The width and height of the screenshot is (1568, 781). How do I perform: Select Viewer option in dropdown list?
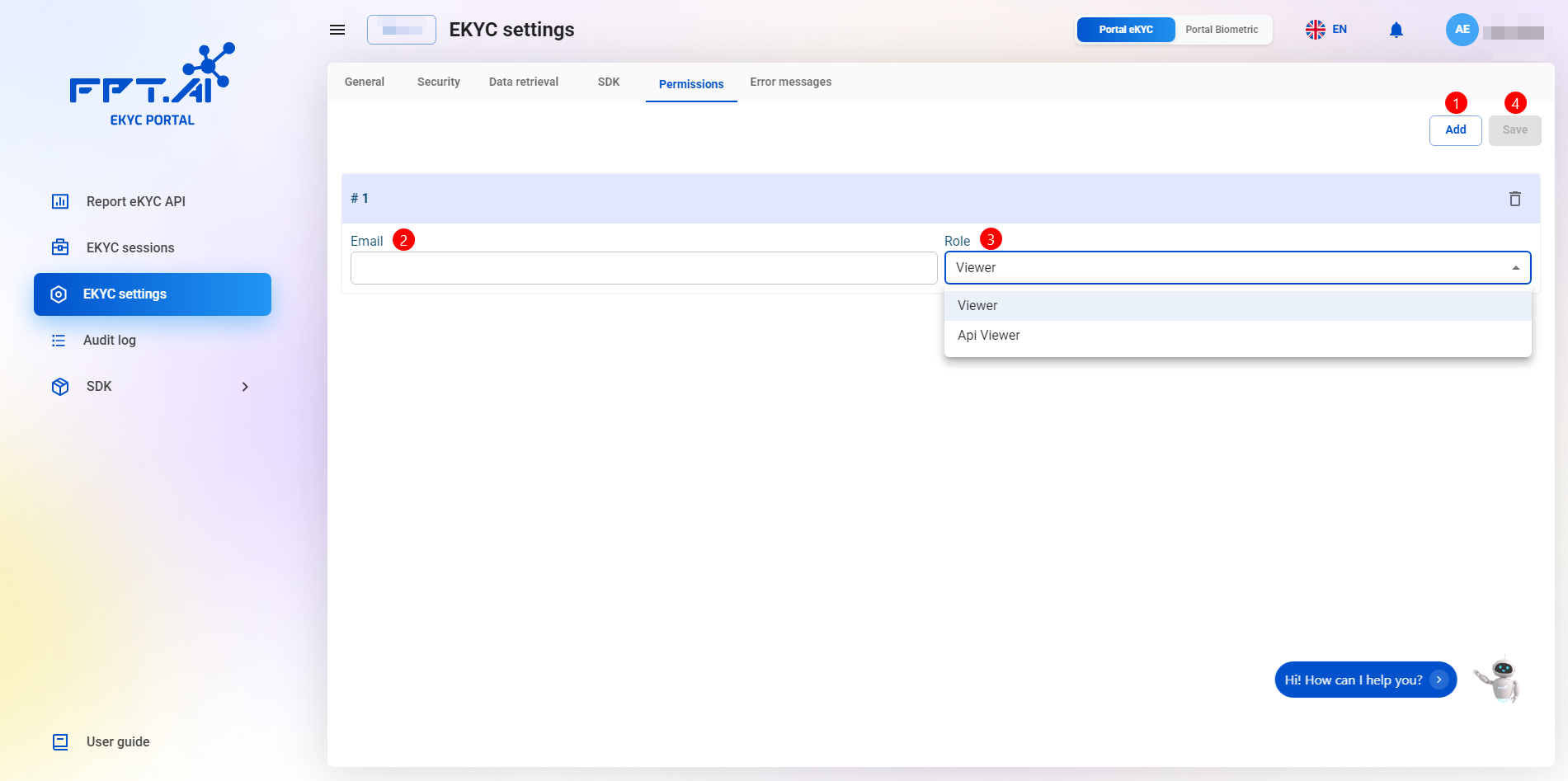pyautogui.click(x=977, y=305)
